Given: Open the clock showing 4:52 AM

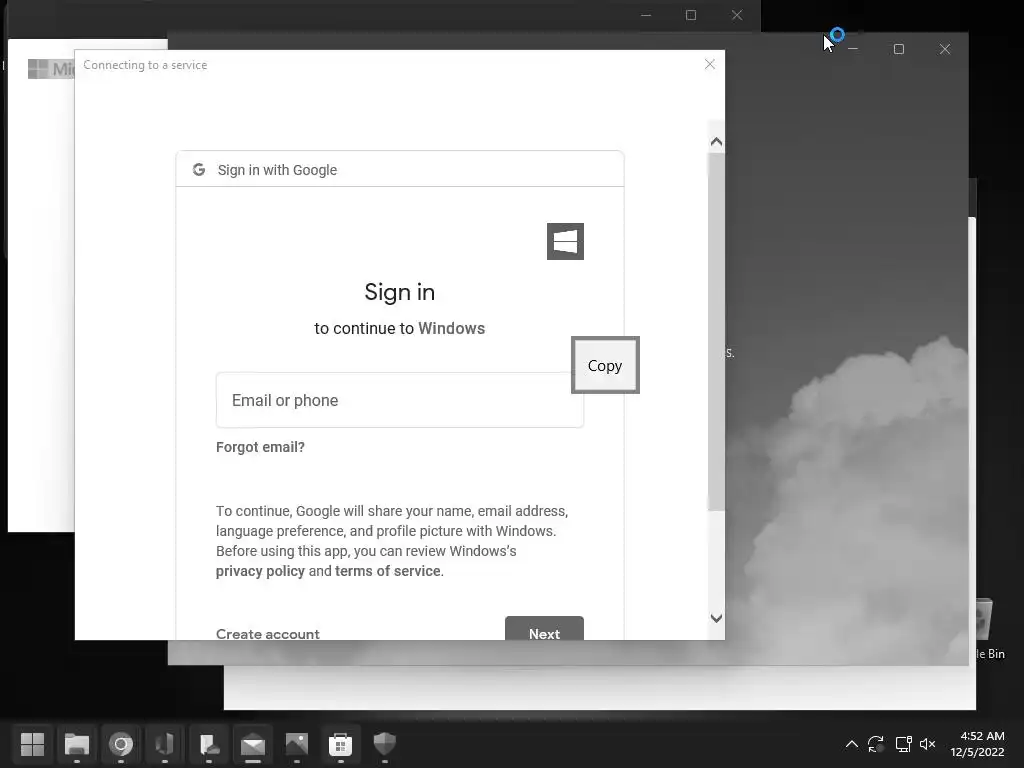Looking at the screenshot, I should pos(978,744).
